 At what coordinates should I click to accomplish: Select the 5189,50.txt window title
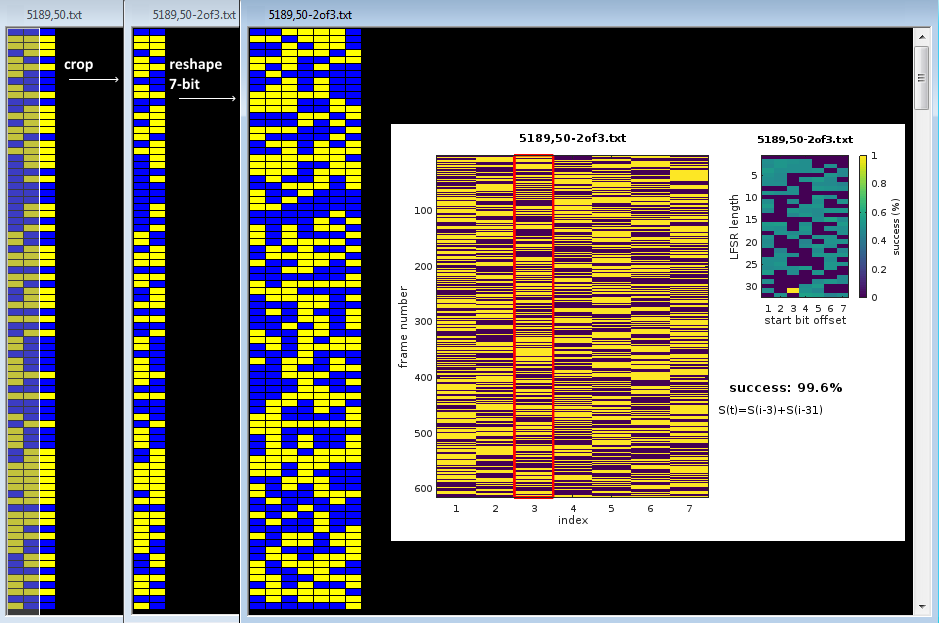(x=54, y=14)
